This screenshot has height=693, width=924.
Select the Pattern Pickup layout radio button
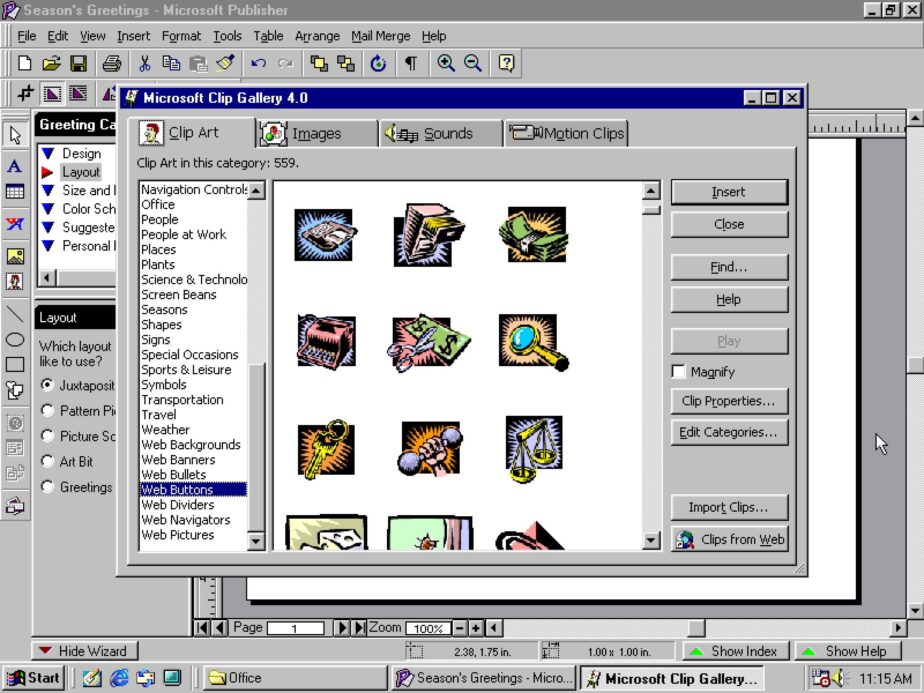pyautogui.click(x=48, y=410)
